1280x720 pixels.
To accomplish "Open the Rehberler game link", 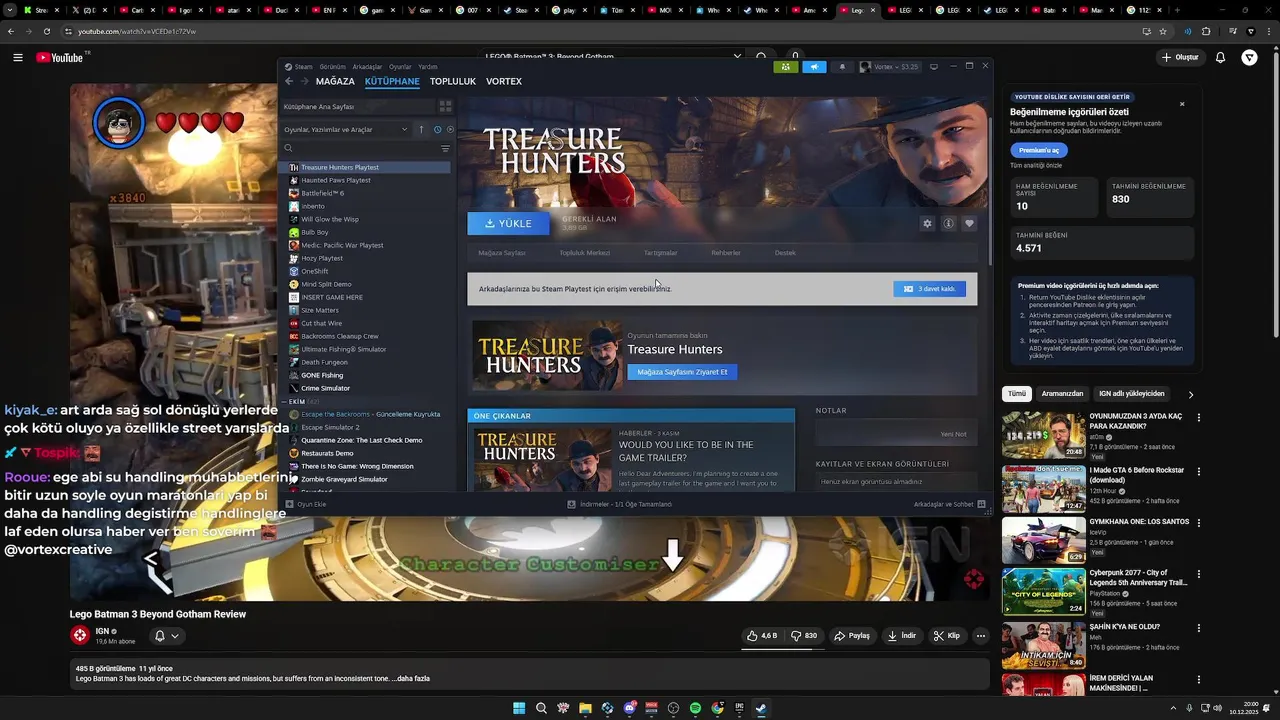I will tap(726, 253).
